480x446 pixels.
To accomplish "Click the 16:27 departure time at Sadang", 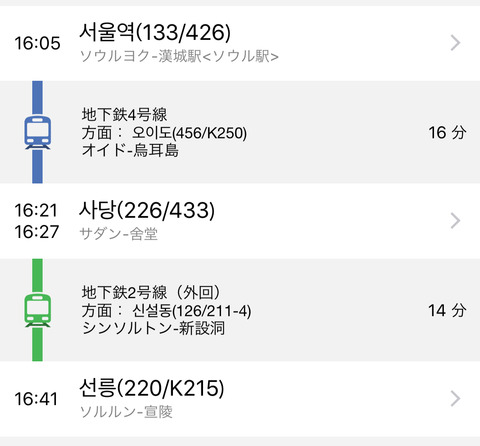I will coord(37,232).
